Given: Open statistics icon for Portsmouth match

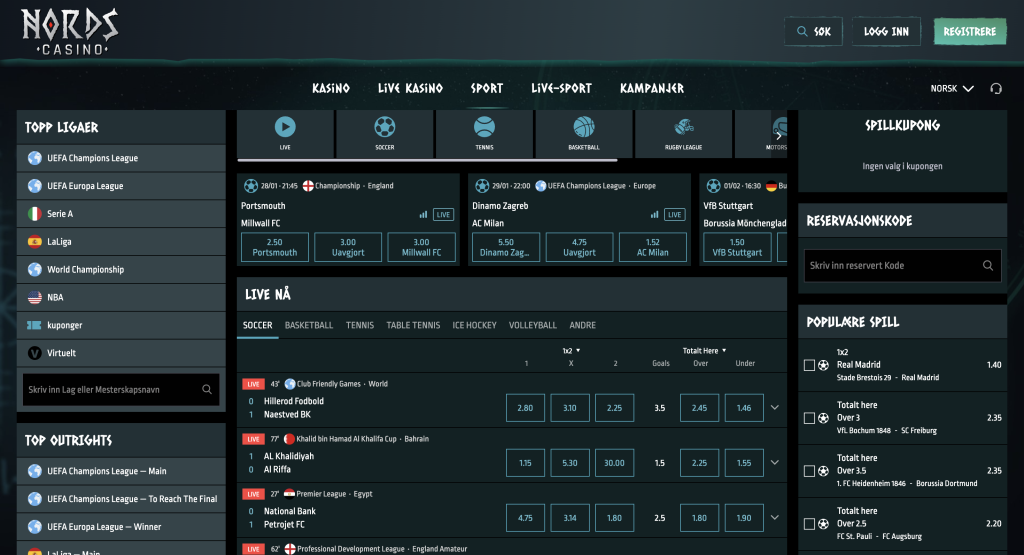Looking at the screenshot, I should 423,214.
